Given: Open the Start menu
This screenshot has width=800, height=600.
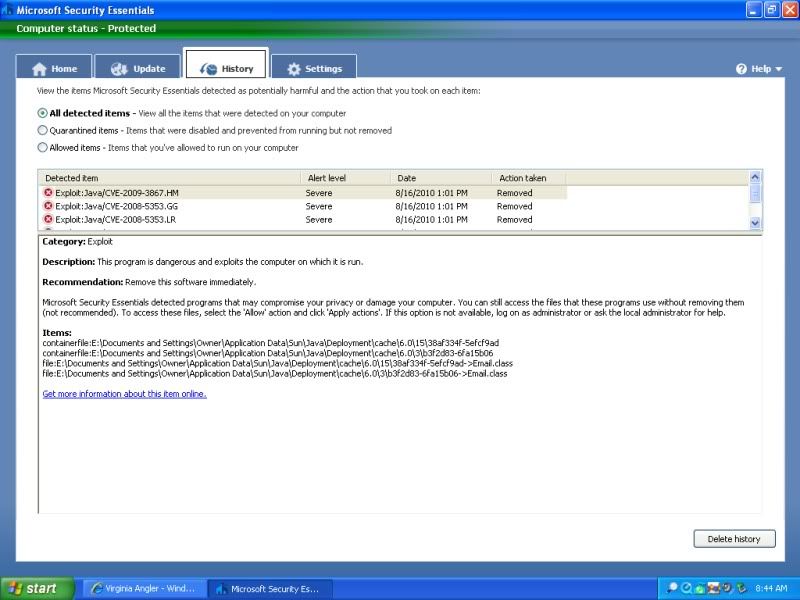Looking at the screenshot, I should point(37,588).
